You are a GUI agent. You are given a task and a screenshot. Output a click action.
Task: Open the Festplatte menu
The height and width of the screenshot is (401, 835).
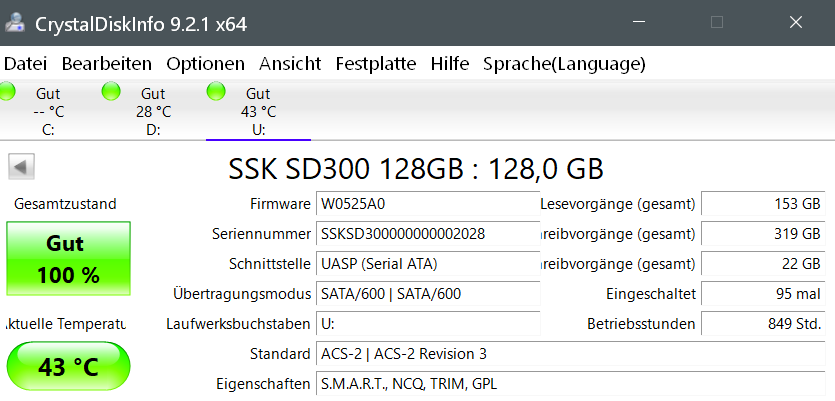(x=376, y=63)
